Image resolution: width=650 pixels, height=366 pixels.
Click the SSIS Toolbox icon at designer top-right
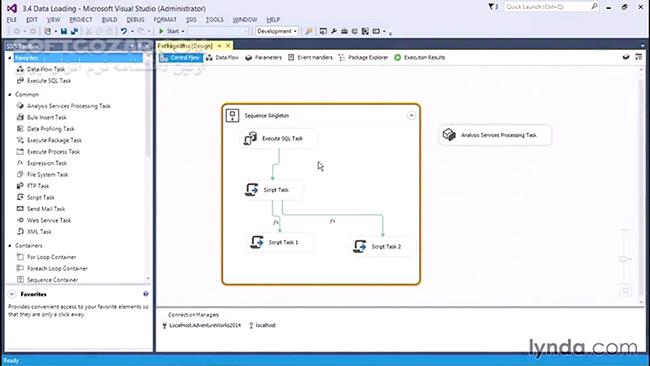pos(638,57)
